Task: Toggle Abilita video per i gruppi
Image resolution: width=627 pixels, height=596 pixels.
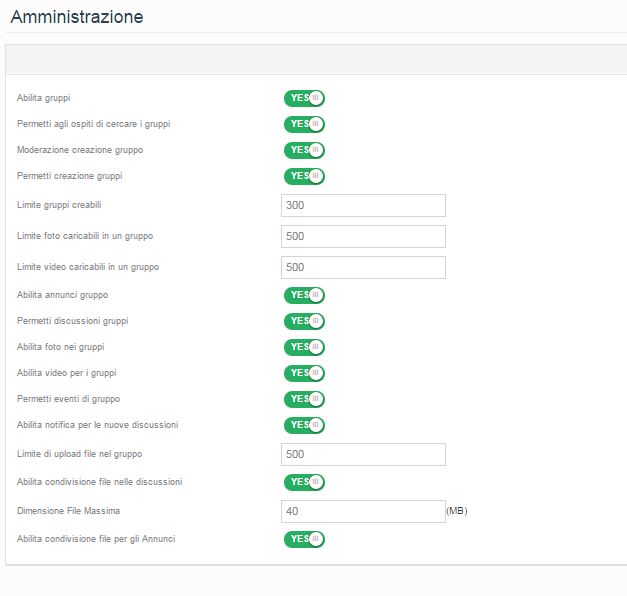Action: click(x=304, y=373)
